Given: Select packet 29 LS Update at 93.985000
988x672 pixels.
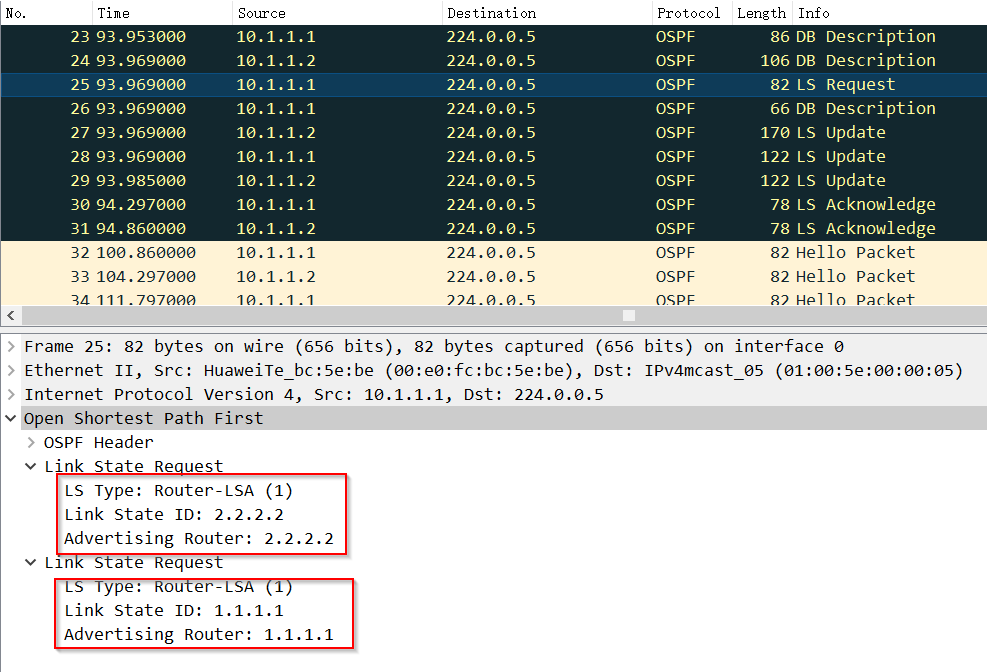Looking at the screenshot, I should click(x=493, y=180).
